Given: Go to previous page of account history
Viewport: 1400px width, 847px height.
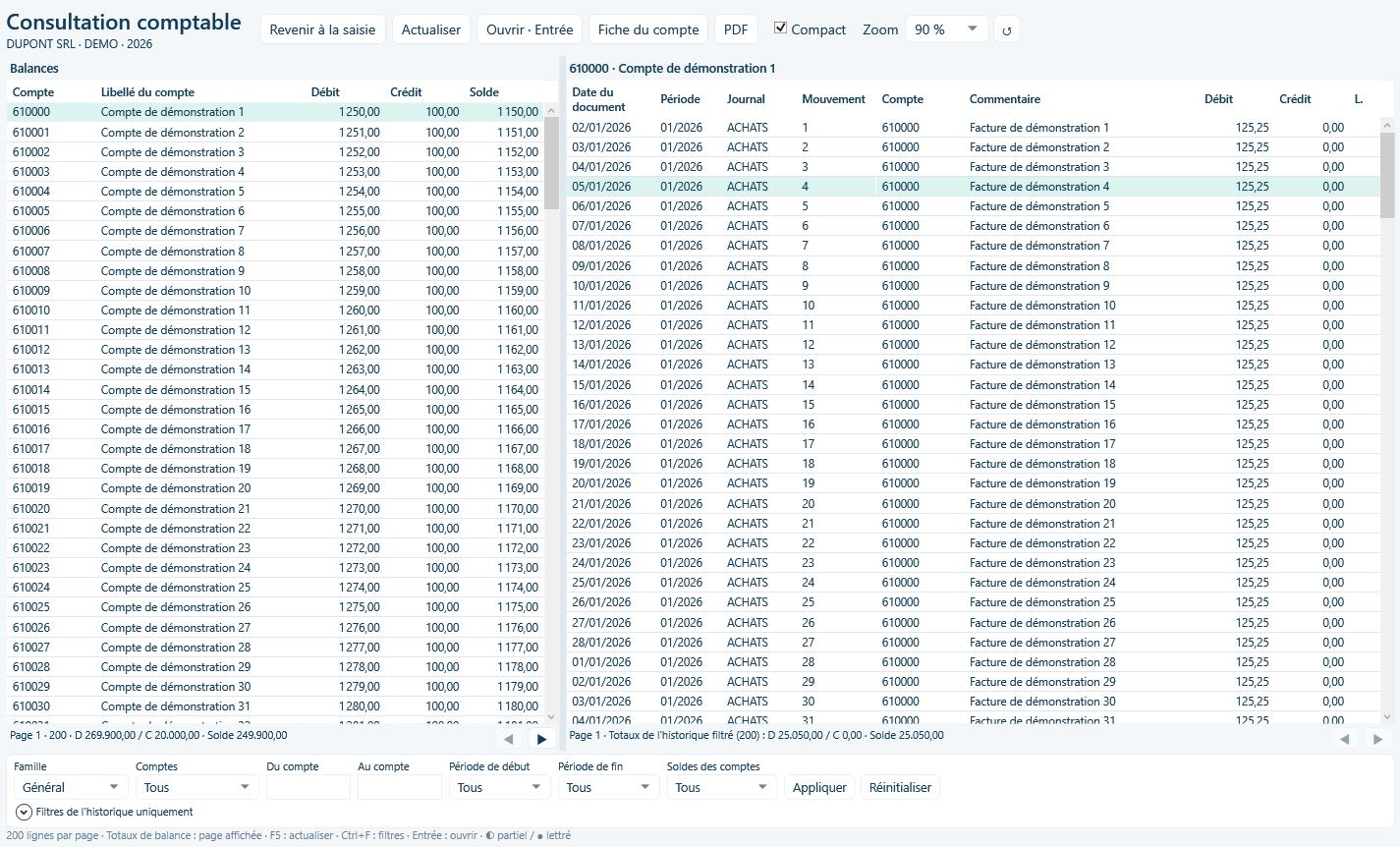Looking at the screenshot, I should tap(1344, 739).
